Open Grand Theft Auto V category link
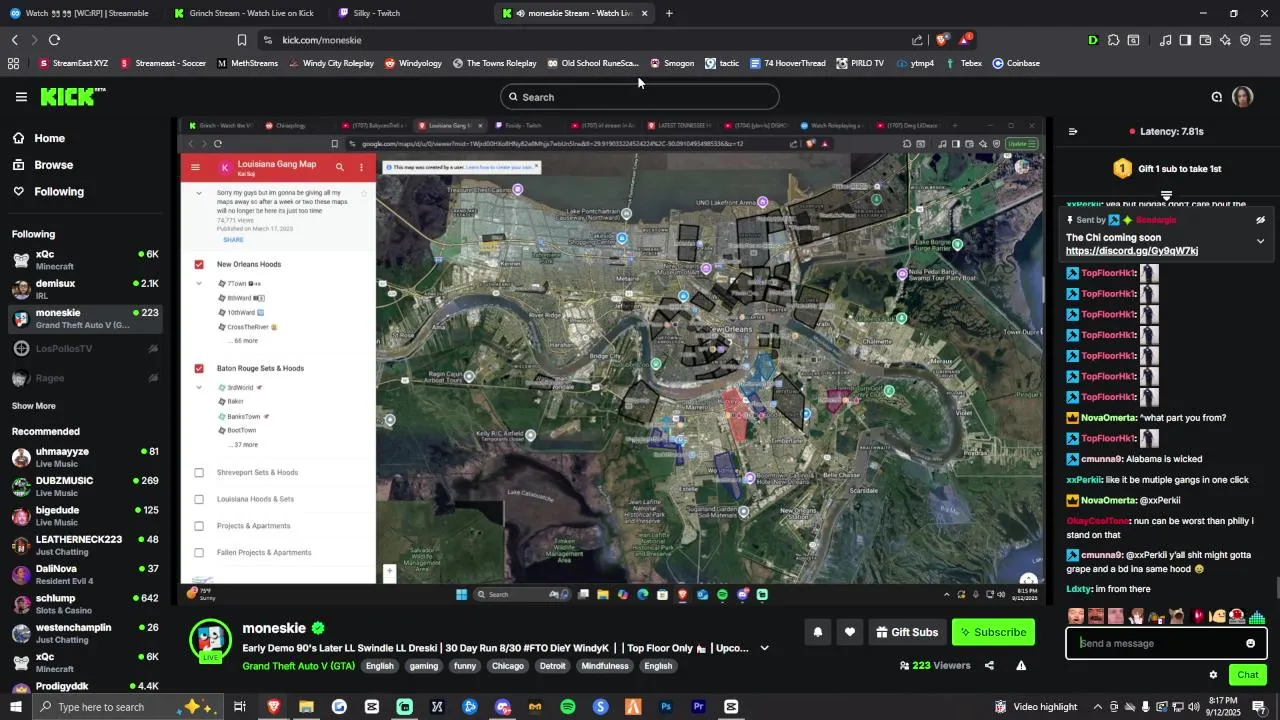The image size is (1280, 720). click(298, 666)
